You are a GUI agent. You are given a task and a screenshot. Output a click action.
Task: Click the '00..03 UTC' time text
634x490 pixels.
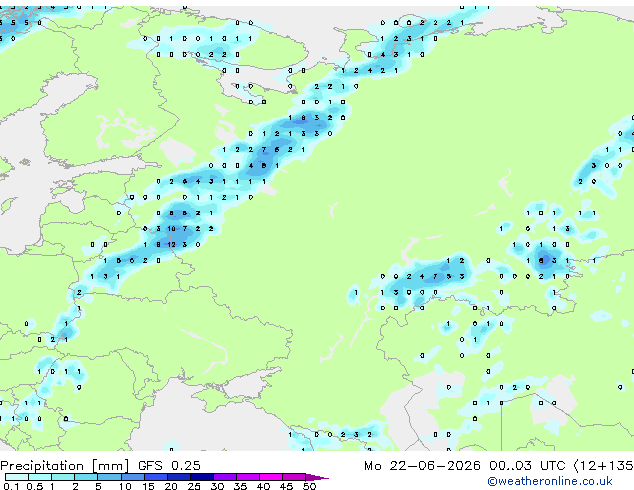click(527, 465)
